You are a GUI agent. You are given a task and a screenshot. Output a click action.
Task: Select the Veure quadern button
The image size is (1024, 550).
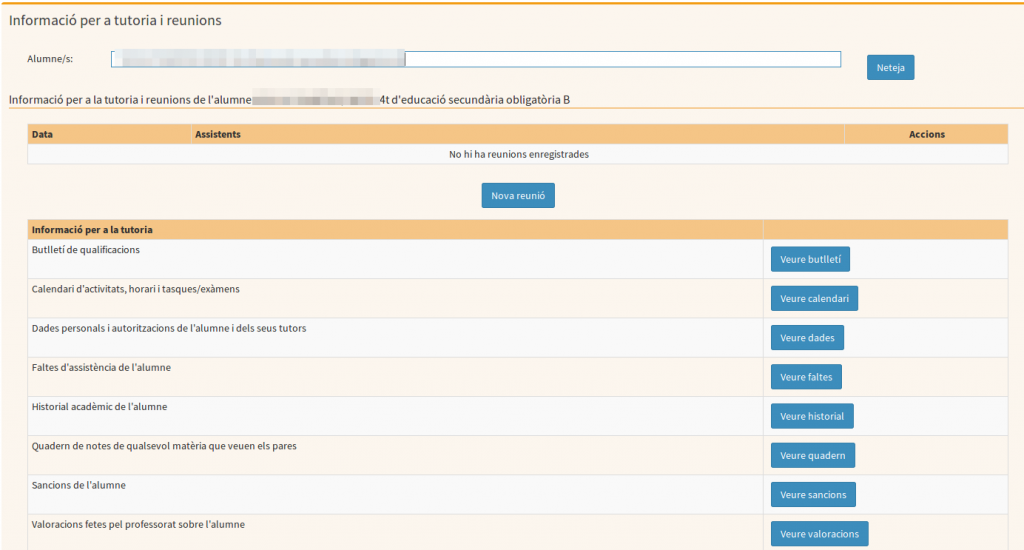point(812,455)
